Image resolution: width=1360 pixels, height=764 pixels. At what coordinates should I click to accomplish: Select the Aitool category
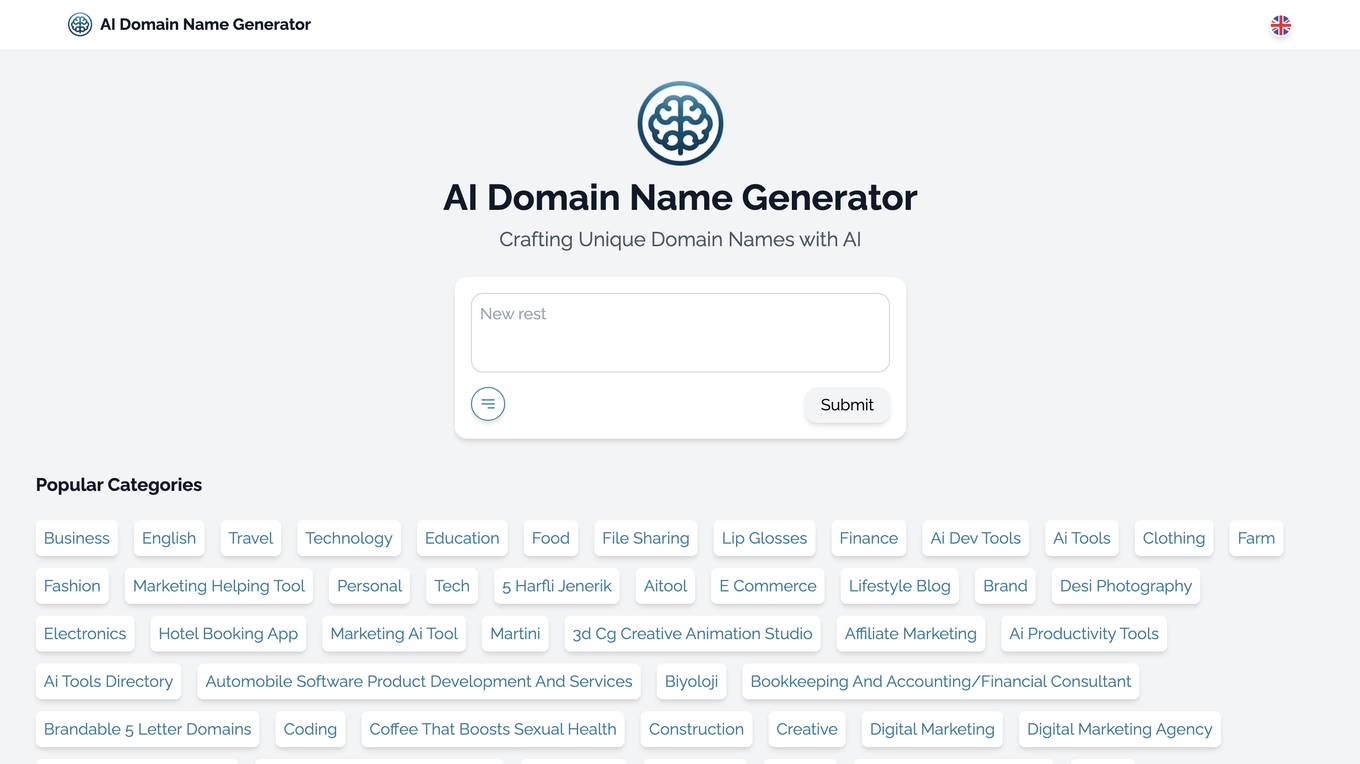click(666, 586)
